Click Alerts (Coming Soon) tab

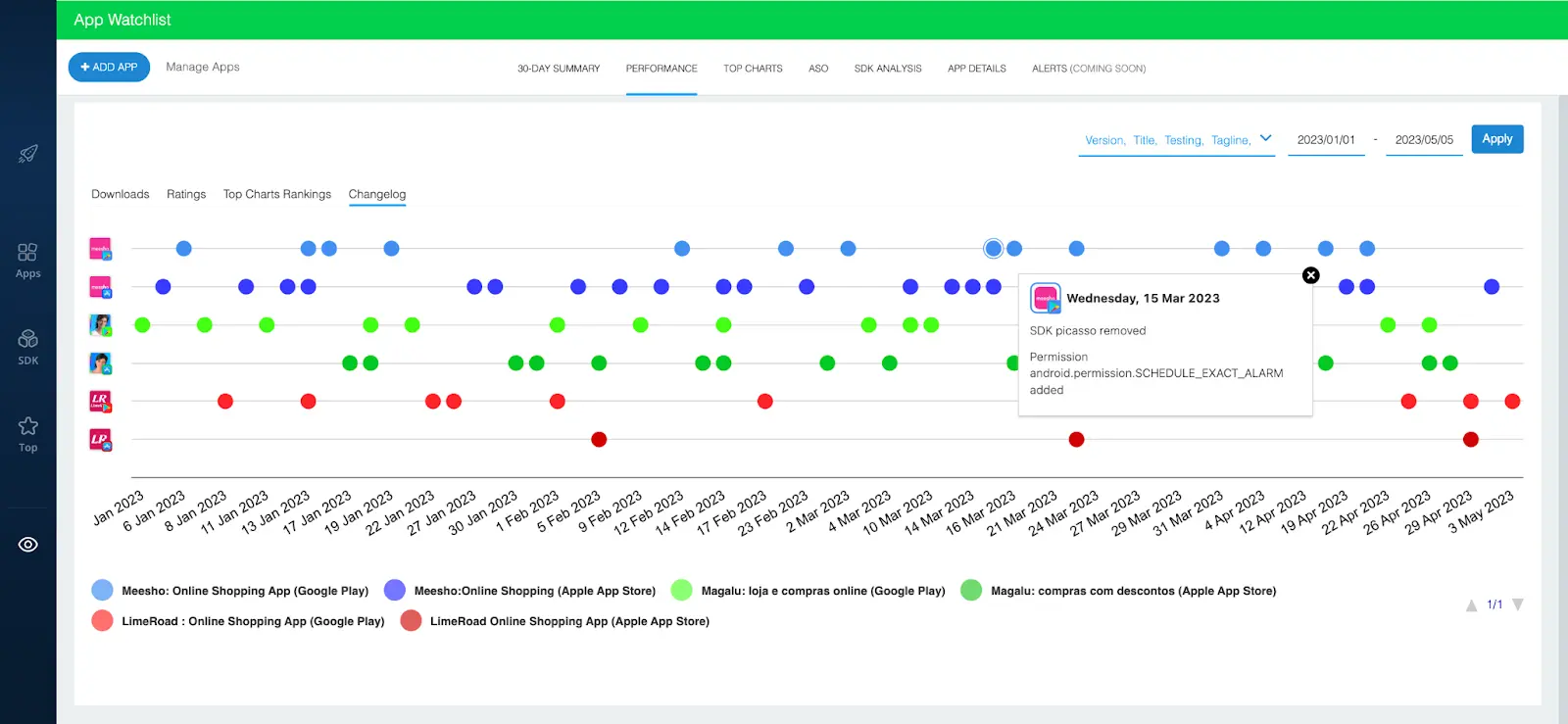(1089, 69)
